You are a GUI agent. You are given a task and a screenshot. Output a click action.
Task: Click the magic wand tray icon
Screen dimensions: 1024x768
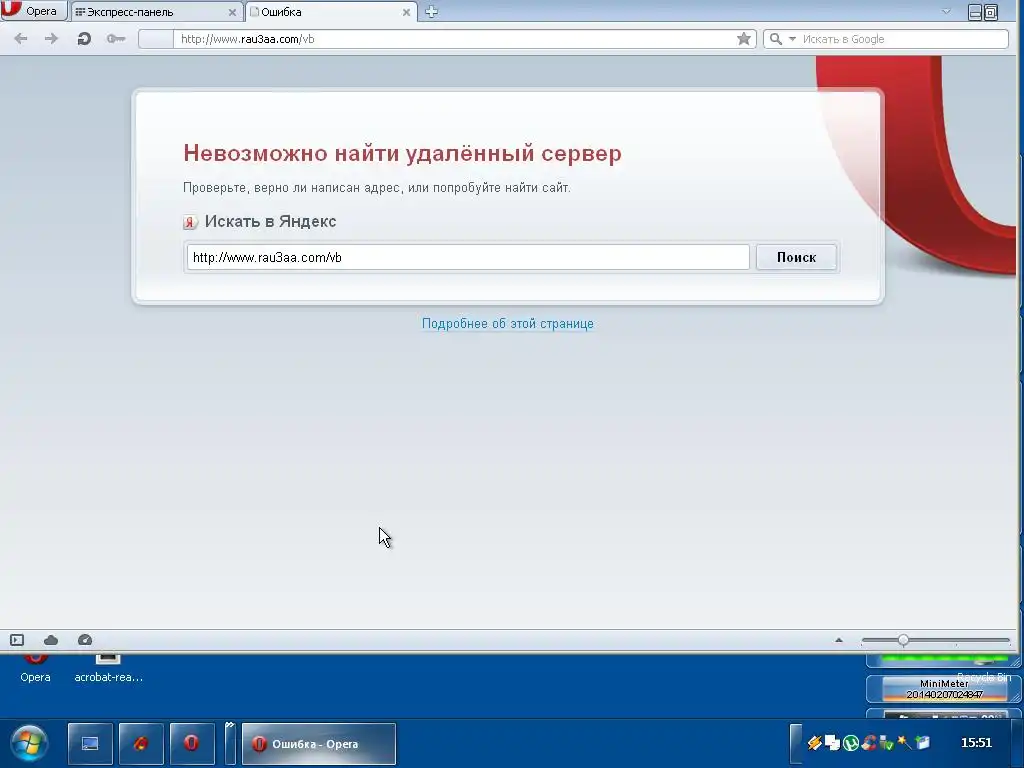[x=904, y=743]
